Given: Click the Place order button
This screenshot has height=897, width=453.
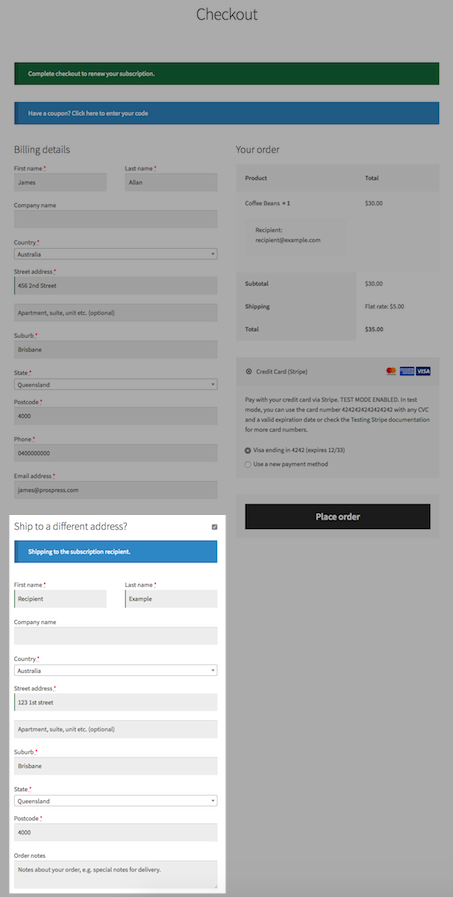Looking at the screenshot, I should click(x=337, y=517).
